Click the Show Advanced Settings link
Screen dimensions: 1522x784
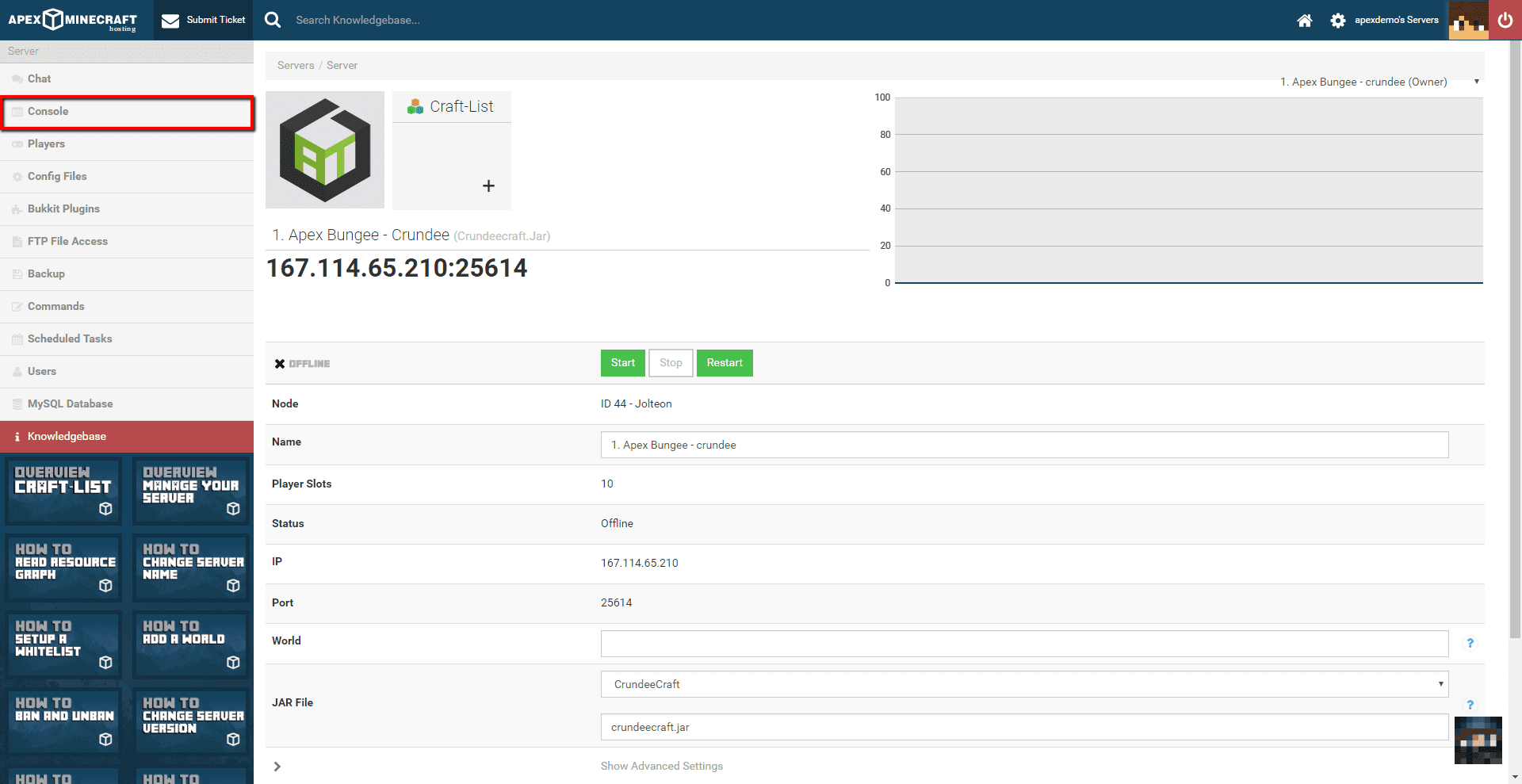pos(661,766)
